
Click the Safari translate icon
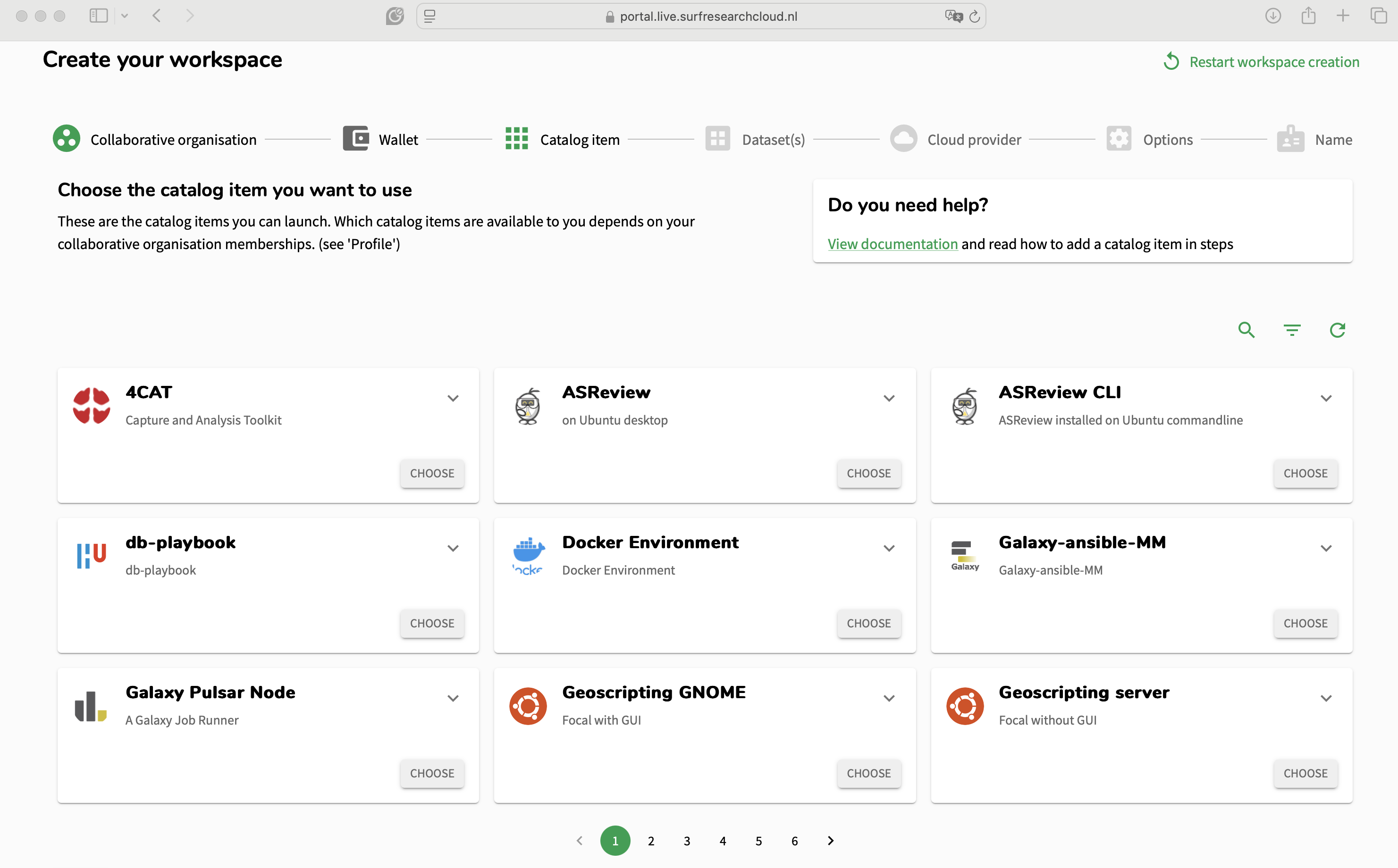tap(953, 16)
